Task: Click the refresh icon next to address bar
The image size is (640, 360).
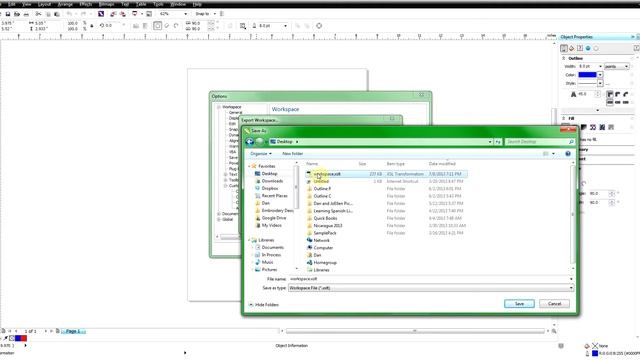Action: 498,142
